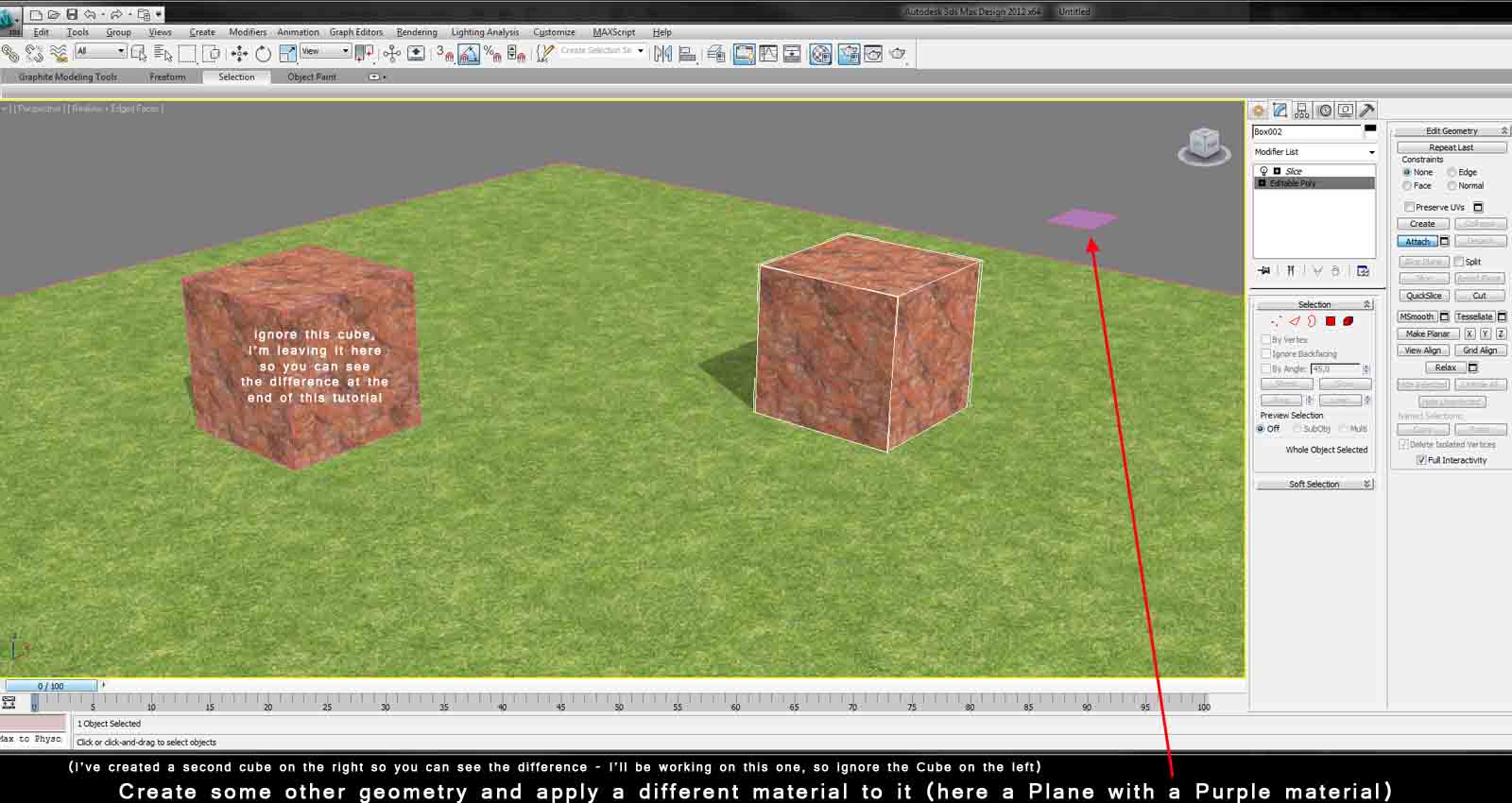Click the Repeat Last button
The image size is (1512, 803).
tap(1452, 147)
